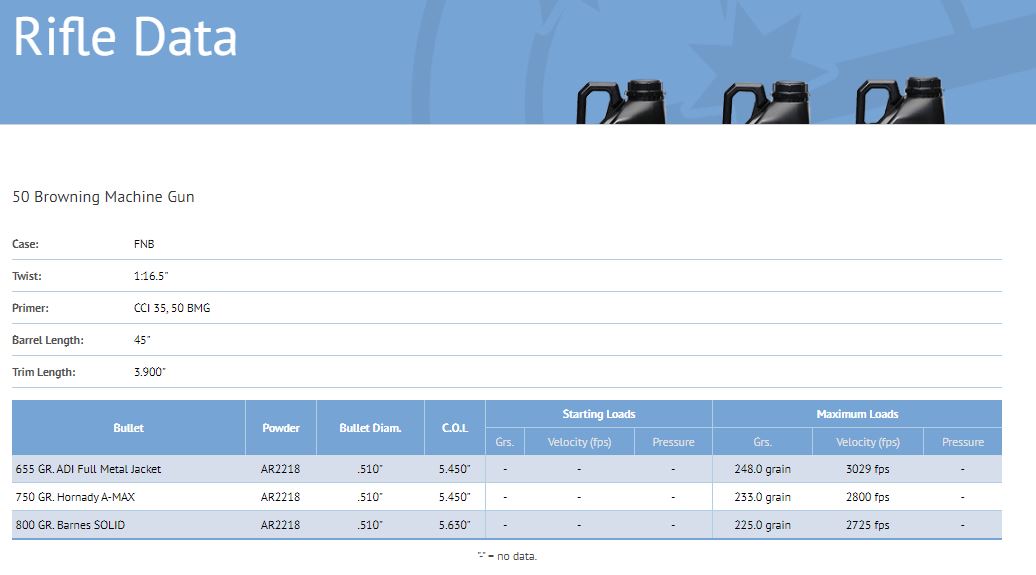The height and width of the screenshot is (575, 1036).
Task: Click the middle powder bottle image
Action: tap(765, 102)
